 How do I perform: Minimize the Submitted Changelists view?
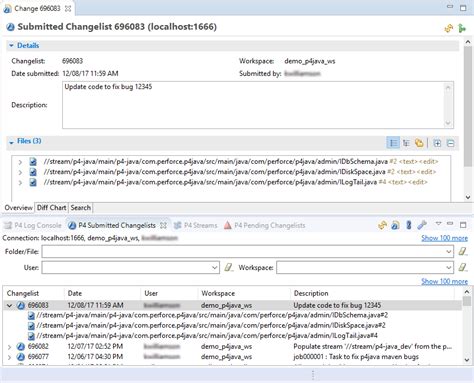(450, 224)
